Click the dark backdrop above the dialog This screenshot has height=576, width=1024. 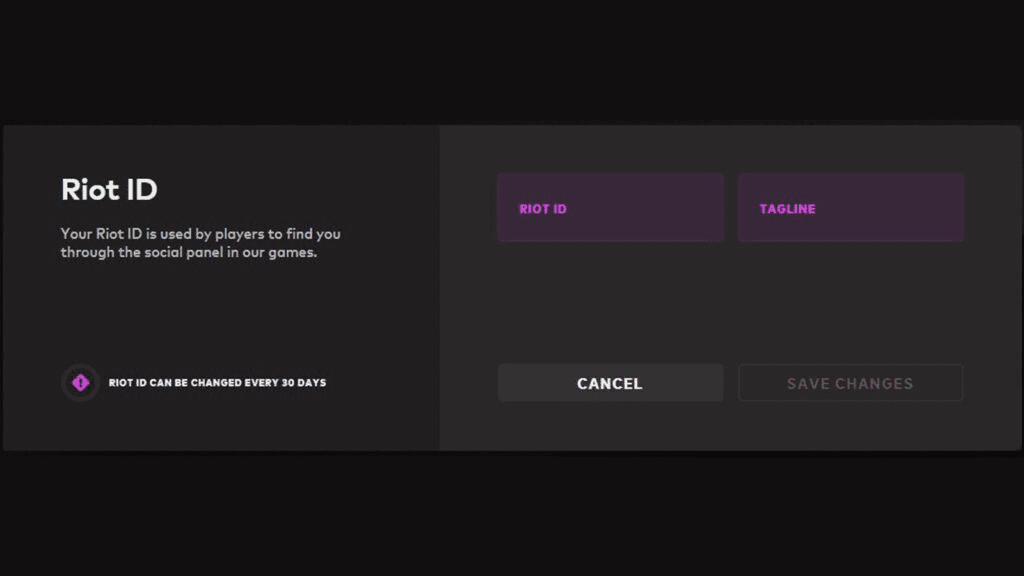click(512, 60)
